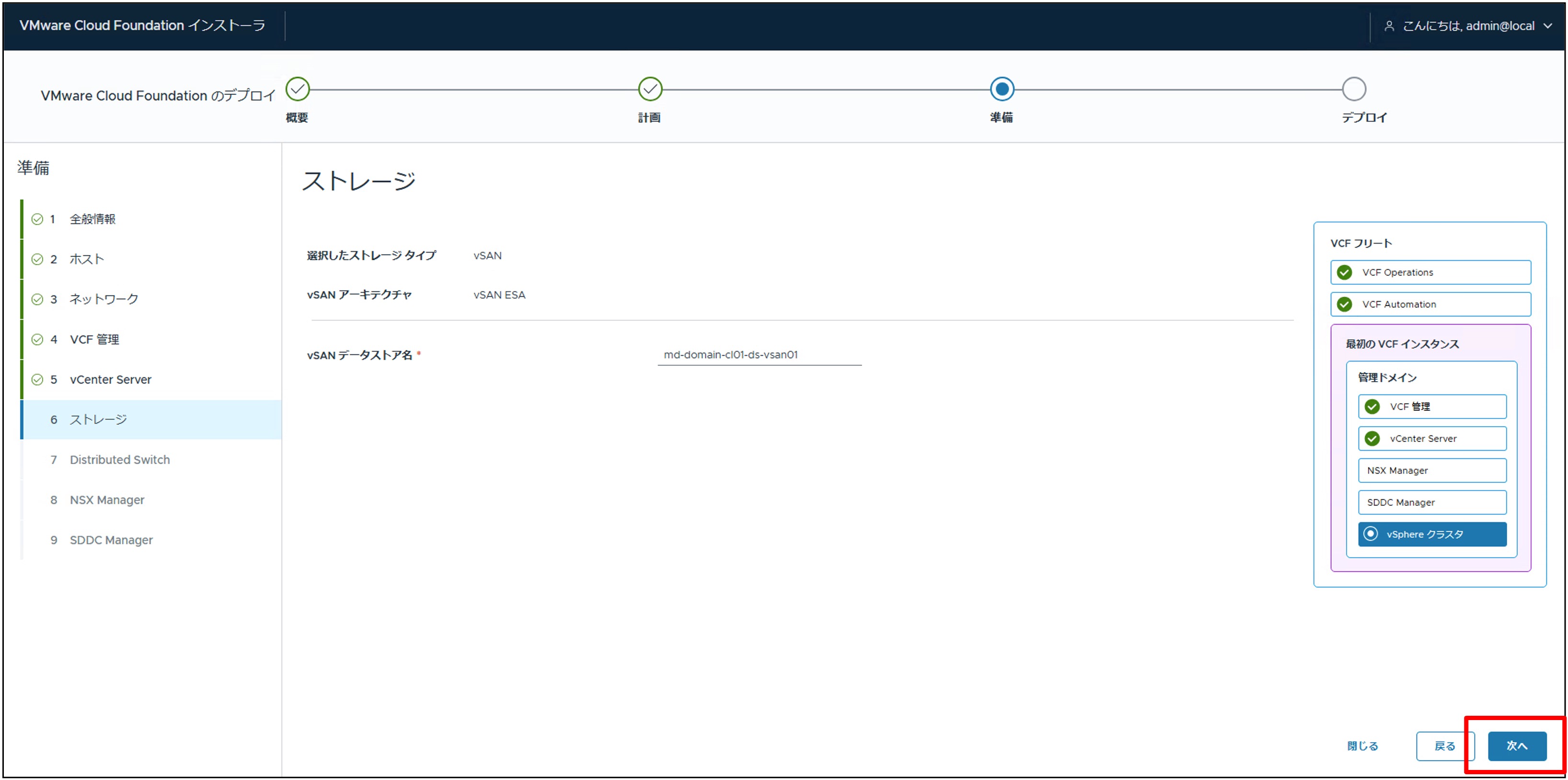Click the vSAN データストア名 label
Image resolution: width=1568 pixels, height=780 pixels.
point(359,356)
